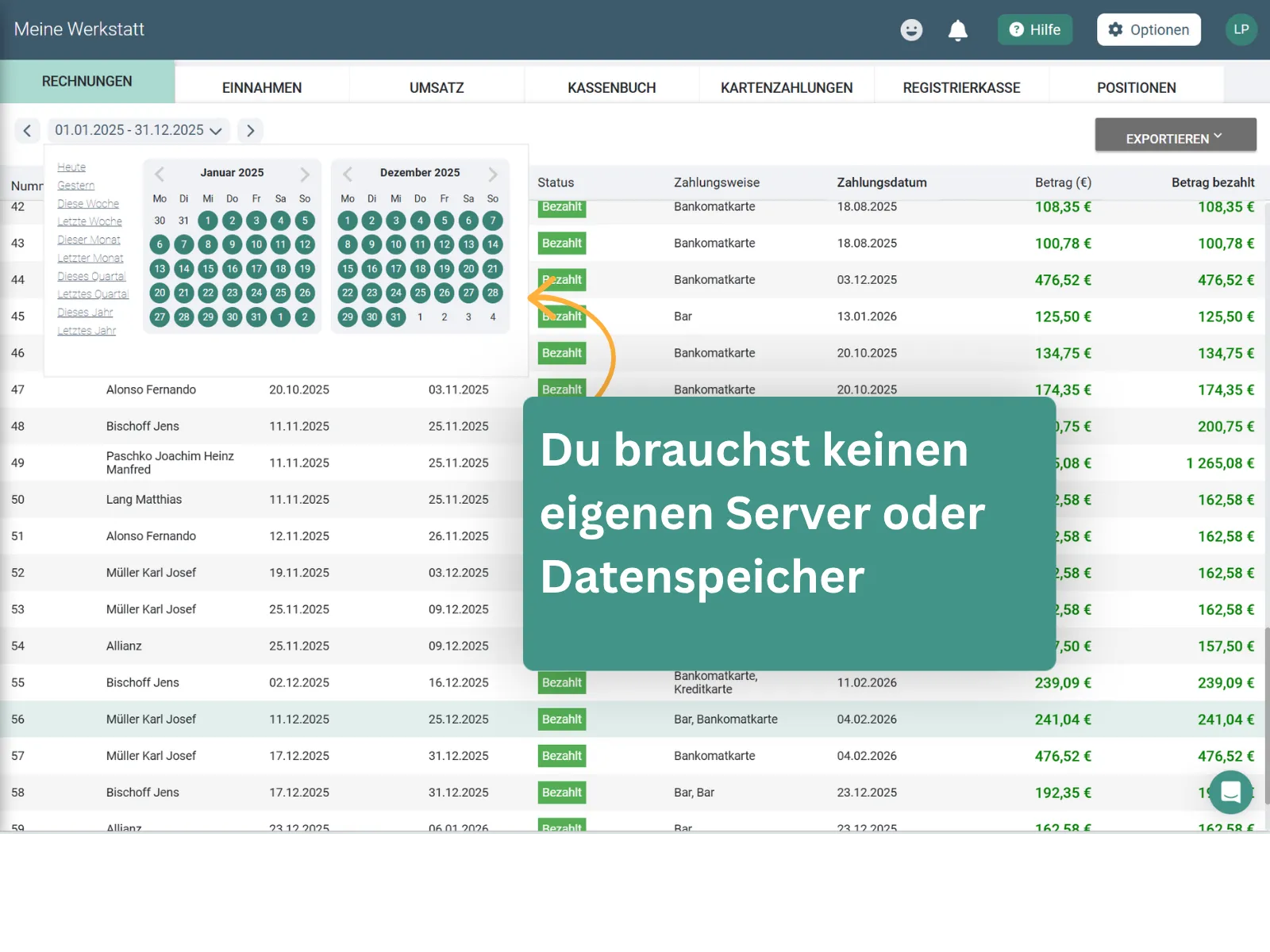Click Bar, Bankomatkarte payment method cell
This screenshot has width=1270, height=952.
725,719
